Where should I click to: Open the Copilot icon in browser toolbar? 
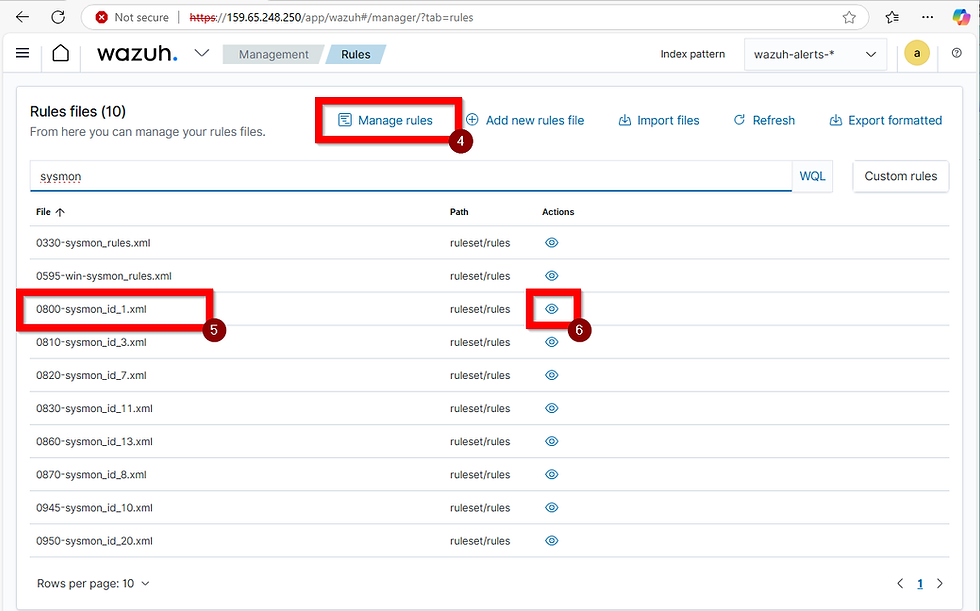coord(961,17)
